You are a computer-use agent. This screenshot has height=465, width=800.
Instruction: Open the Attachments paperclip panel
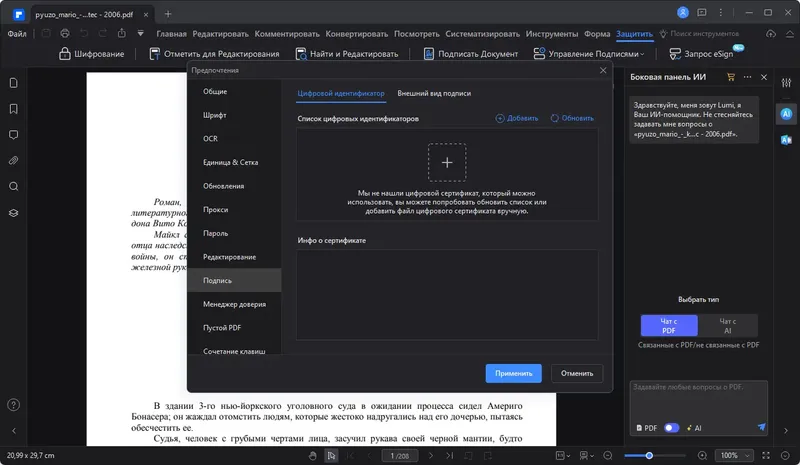(14, 161)
